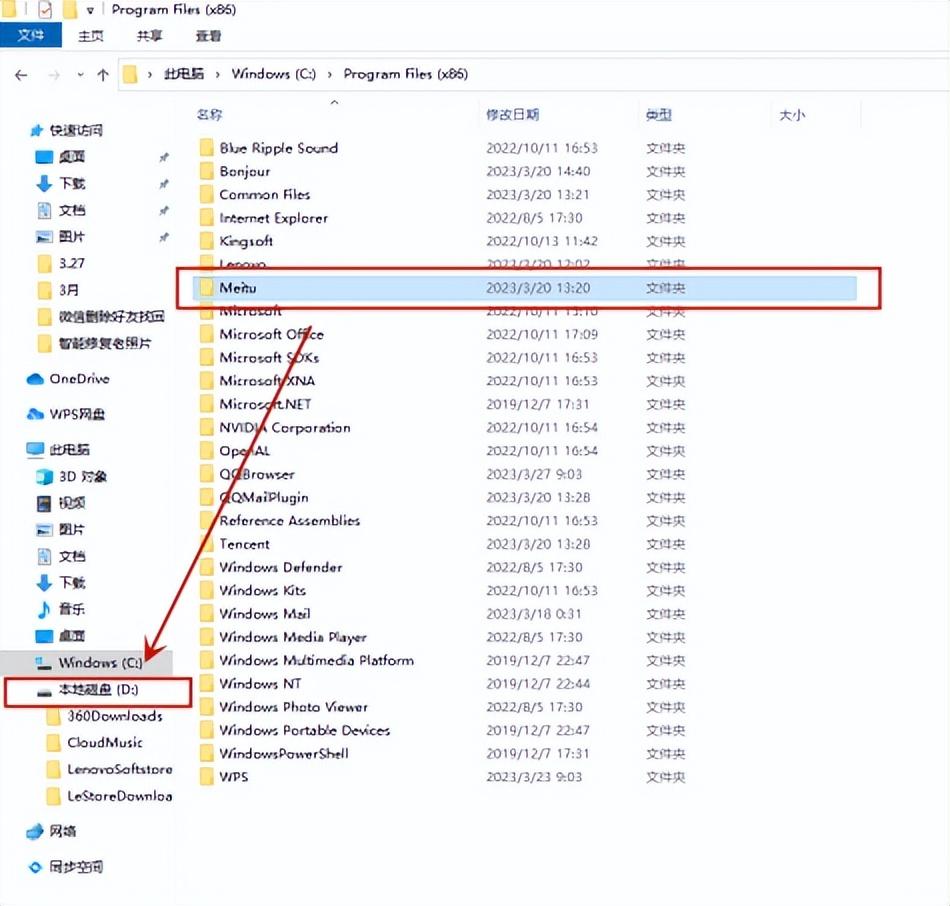
Task: Sort by the 类型 column header
Action: (659, 114)
